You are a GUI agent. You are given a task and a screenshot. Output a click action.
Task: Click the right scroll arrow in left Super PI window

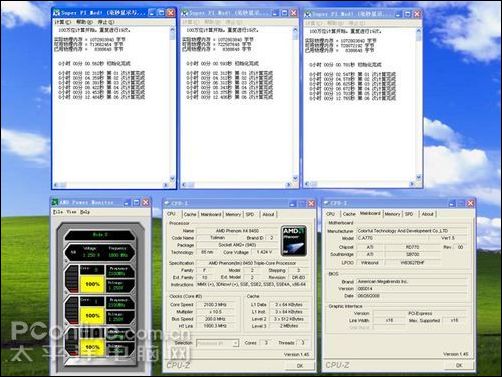166,185
